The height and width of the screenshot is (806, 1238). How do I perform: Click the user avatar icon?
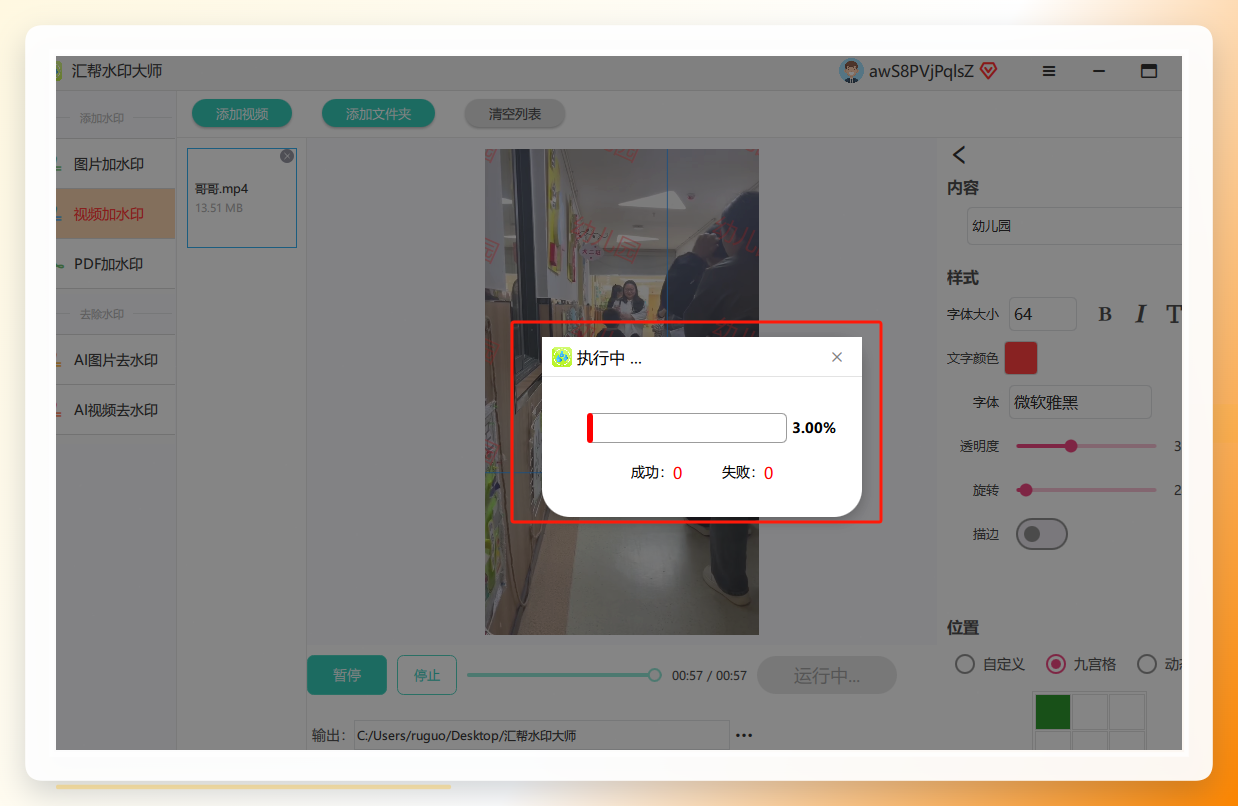[851, 71]
